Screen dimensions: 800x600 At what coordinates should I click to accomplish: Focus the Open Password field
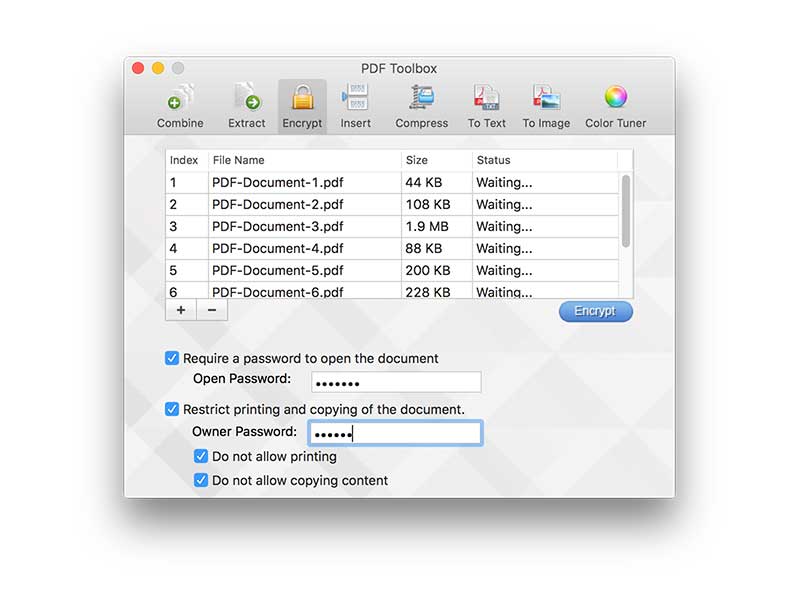coord(396,382)
